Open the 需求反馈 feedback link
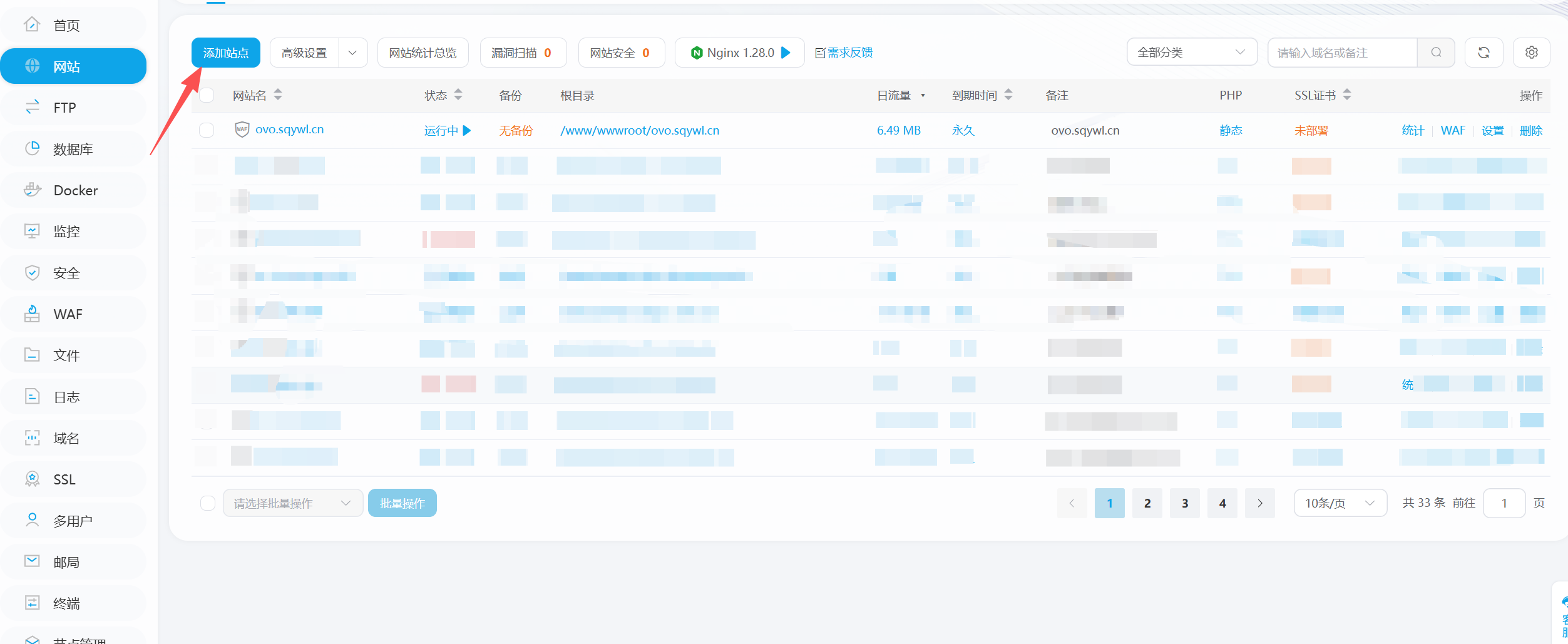The width and height of the screenshot is (1568, 644). click(844, 53)
